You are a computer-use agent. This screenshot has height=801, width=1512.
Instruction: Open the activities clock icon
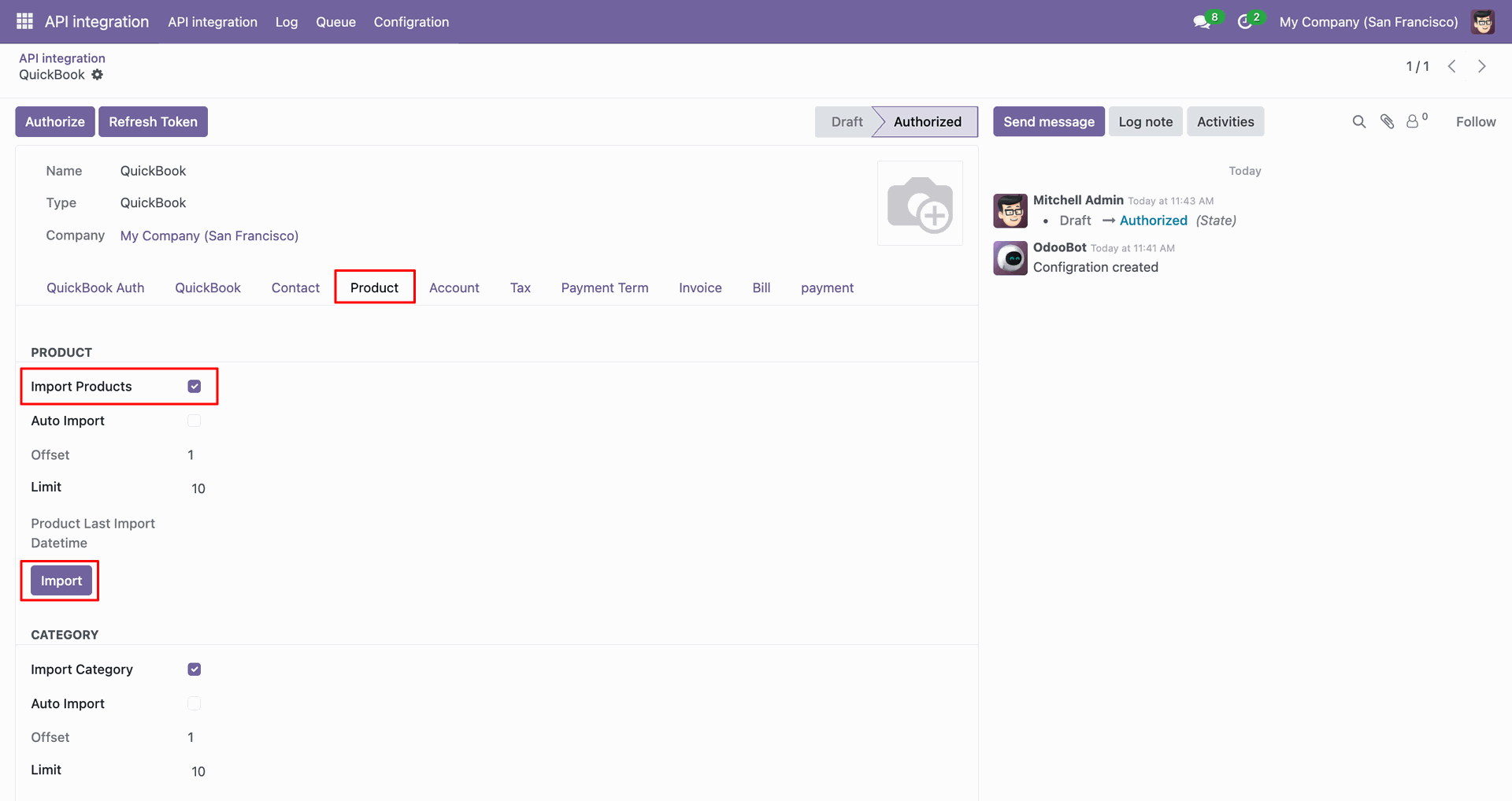click(1245, 22)
